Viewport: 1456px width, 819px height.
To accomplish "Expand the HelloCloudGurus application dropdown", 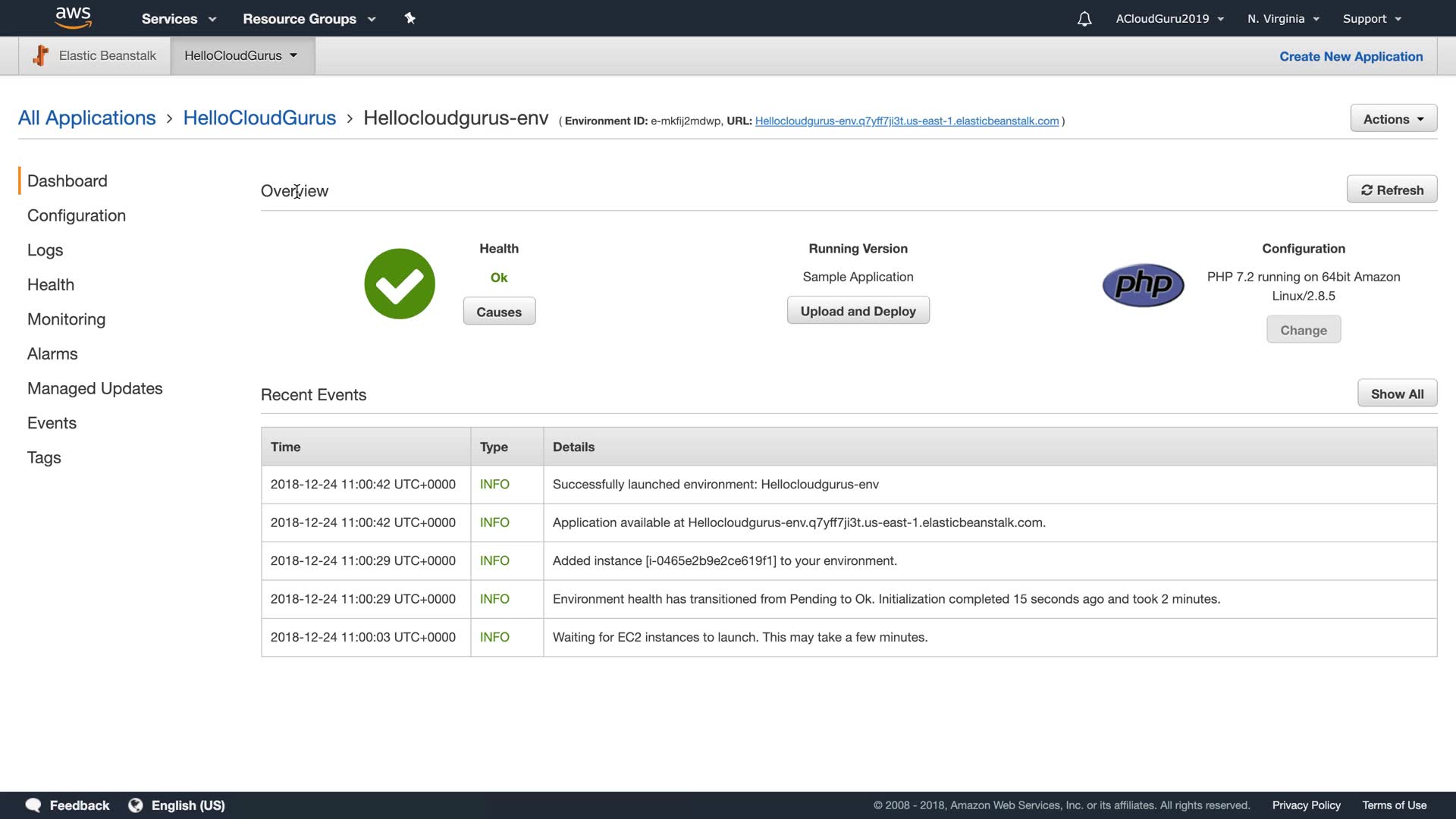I will pyautogui.click(x=241, y=55).
